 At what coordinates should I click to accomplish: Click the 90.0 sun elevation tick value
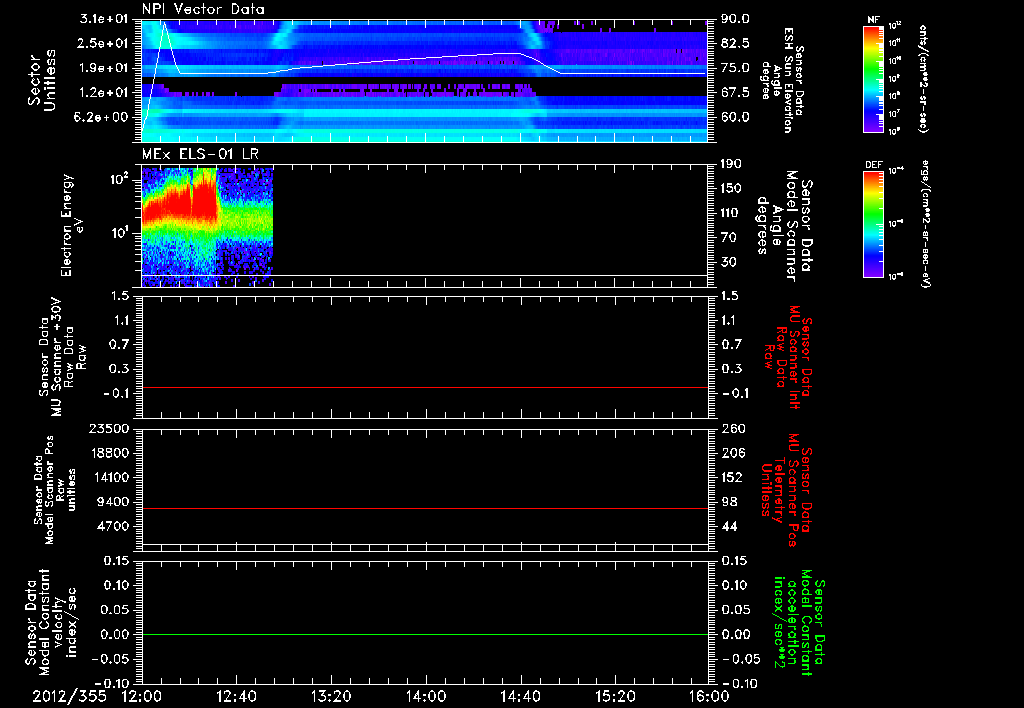[735, 19]
